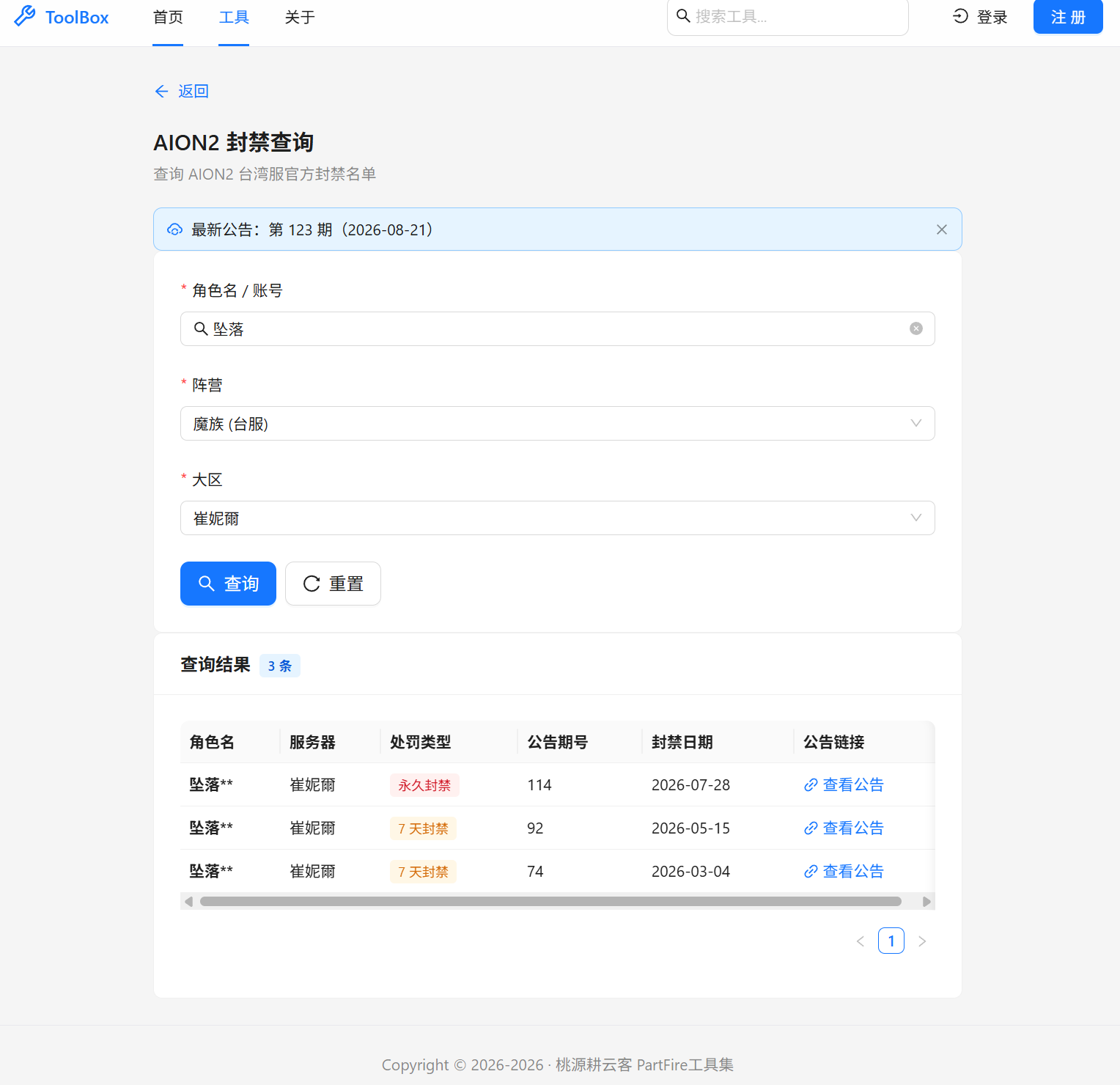Open the 首页 navigation tab

(168, 18)
